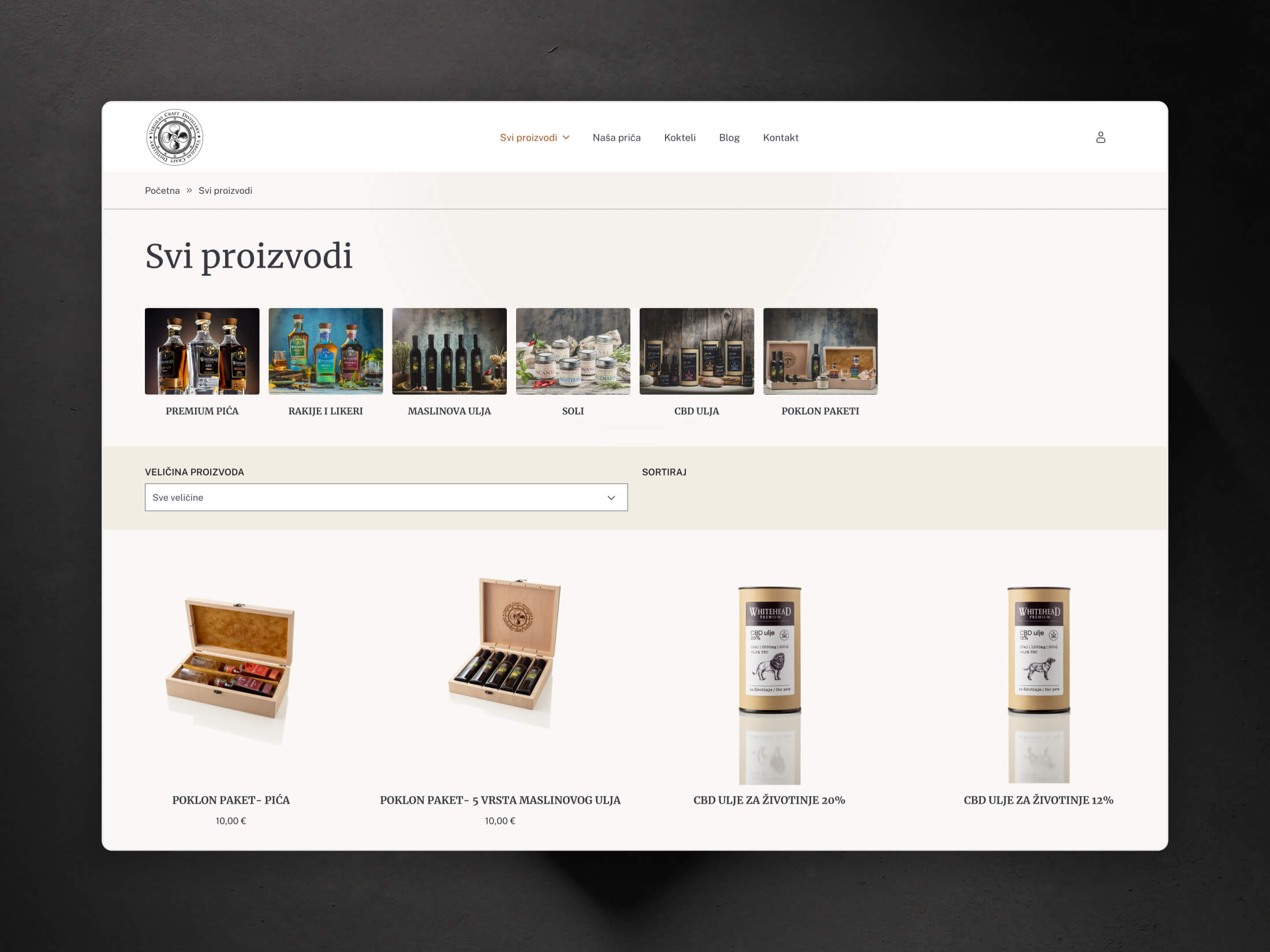Open the user account icon
Image resolution: width=1270 pixels, height=952 pixels.
click(1100, 137)
